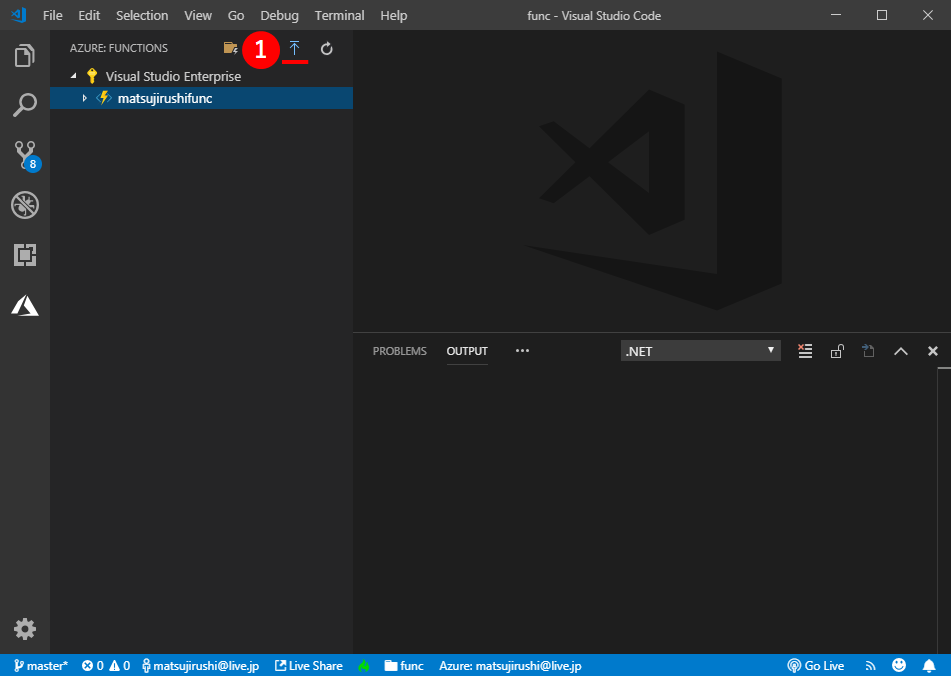Open errors and warnings status counter
Image resolution: width=951 pixels, height=676 pixels.
106,666
